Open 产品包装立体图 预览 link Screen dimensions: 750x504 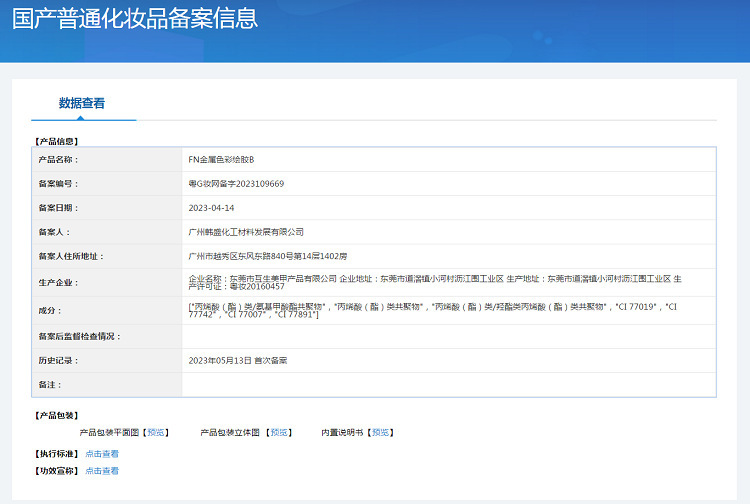pos(279,432)
